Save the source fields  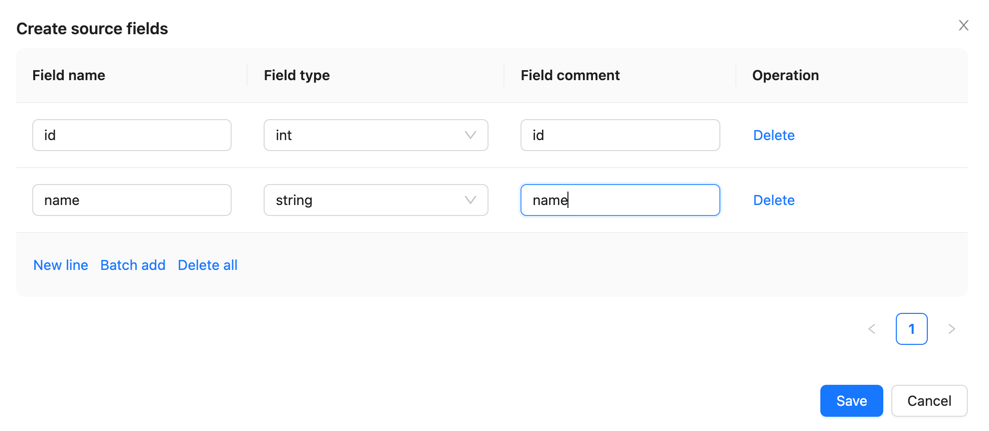[851, 401]
